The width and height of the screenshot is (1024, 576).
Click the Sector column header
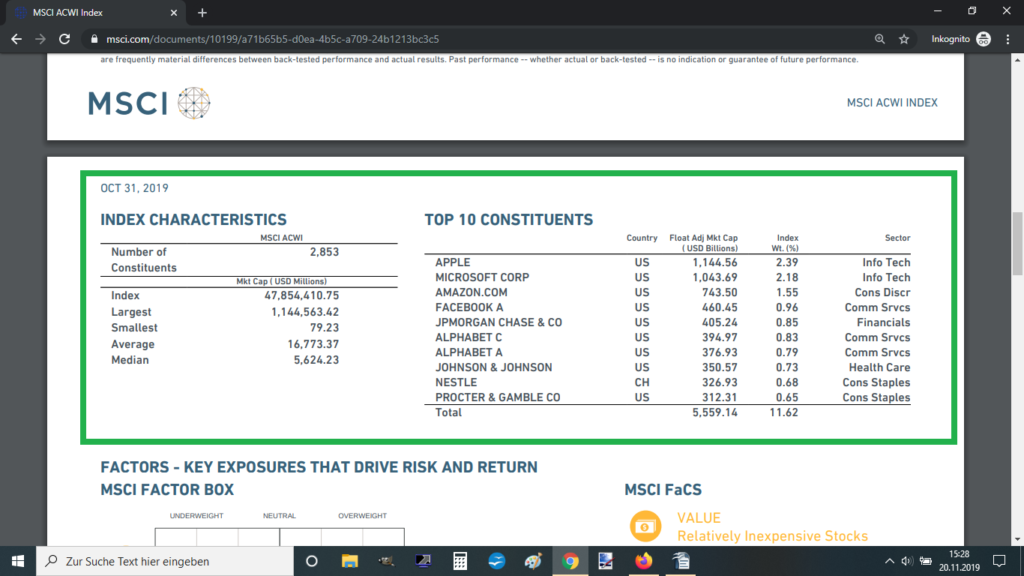tap(897, 238)
